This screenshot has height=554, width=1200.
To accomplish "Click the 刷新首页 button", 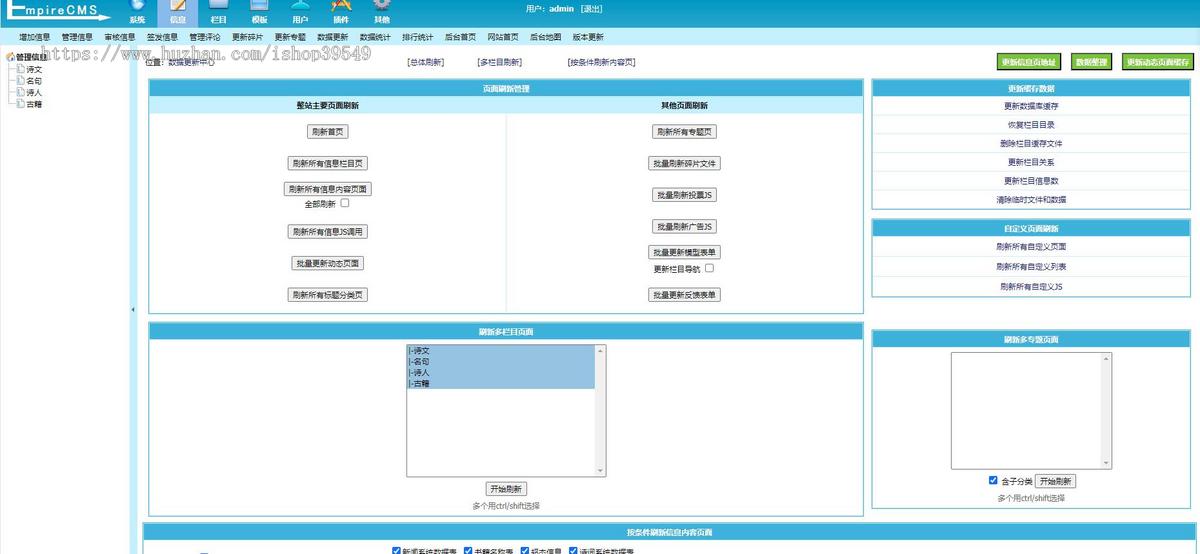I will pos(327,131).
